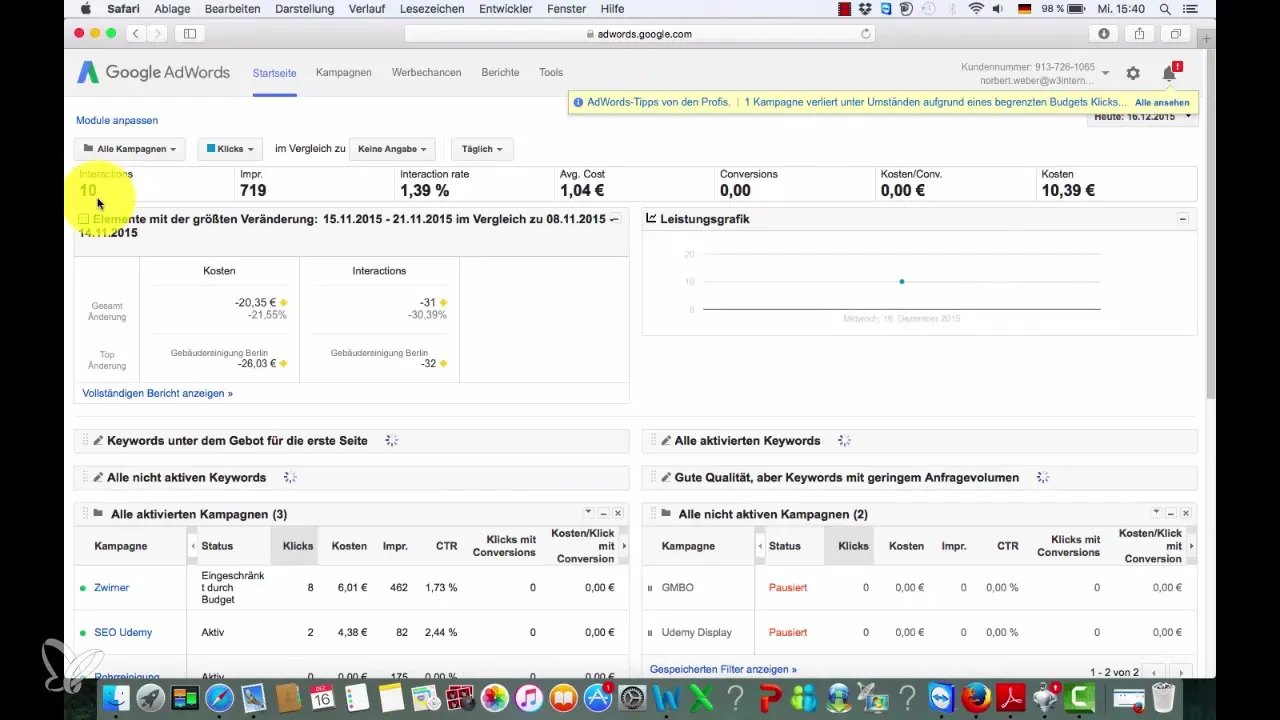Open the Tools tab

tap(551, 73)
